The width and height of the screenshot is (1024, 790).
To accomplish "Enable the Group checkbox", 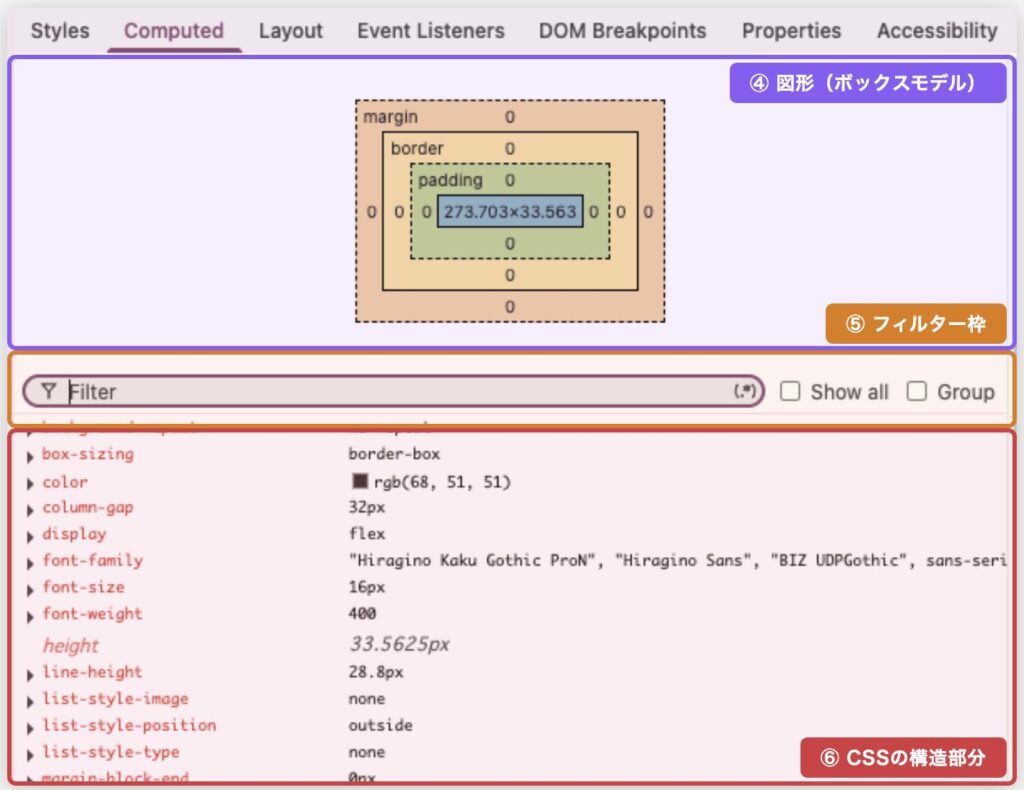I will (916, 391).
